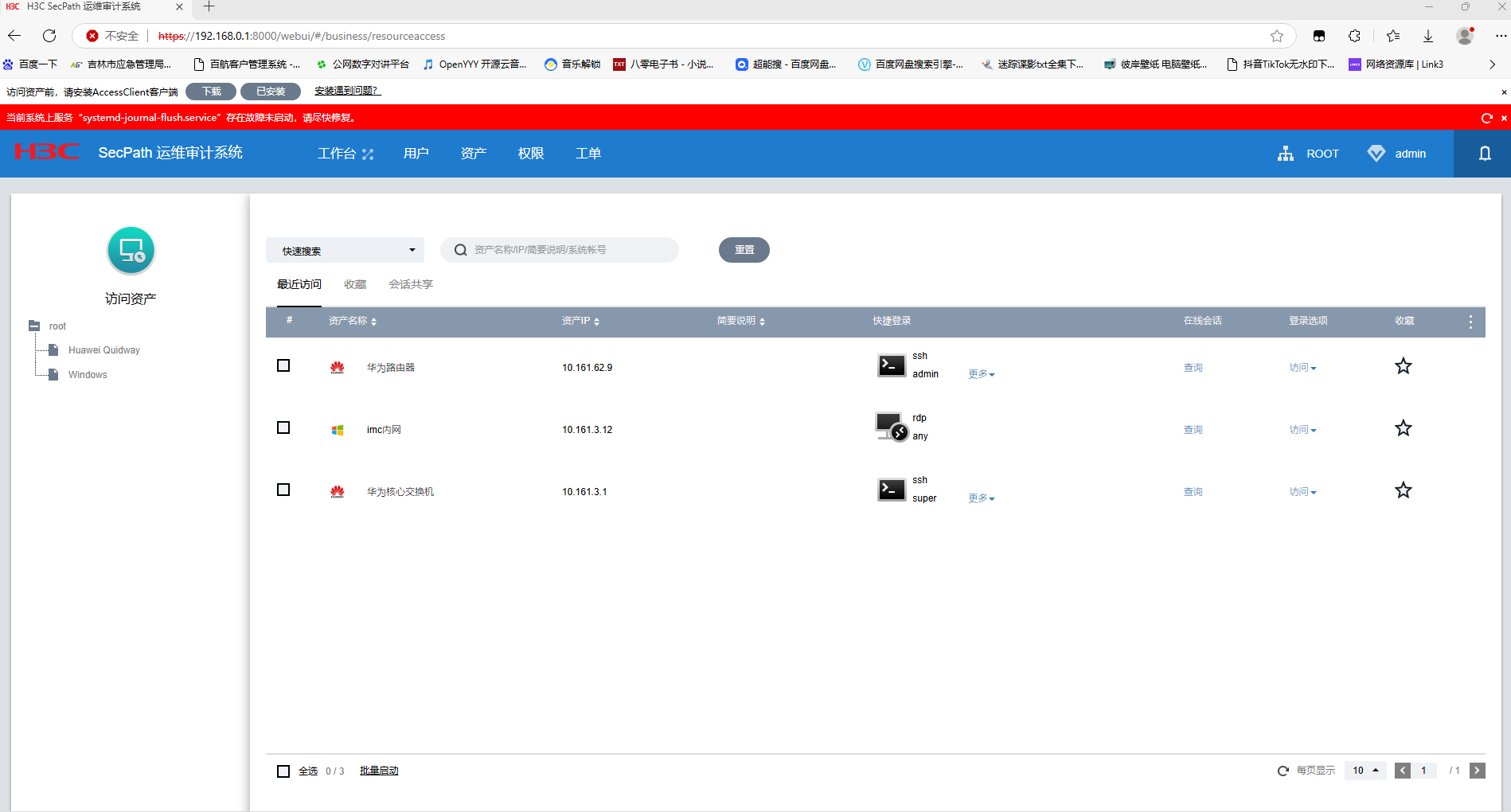Add this page to browser favorites
Viewport: 1511px width, 812px height.
coord(1277,36)
